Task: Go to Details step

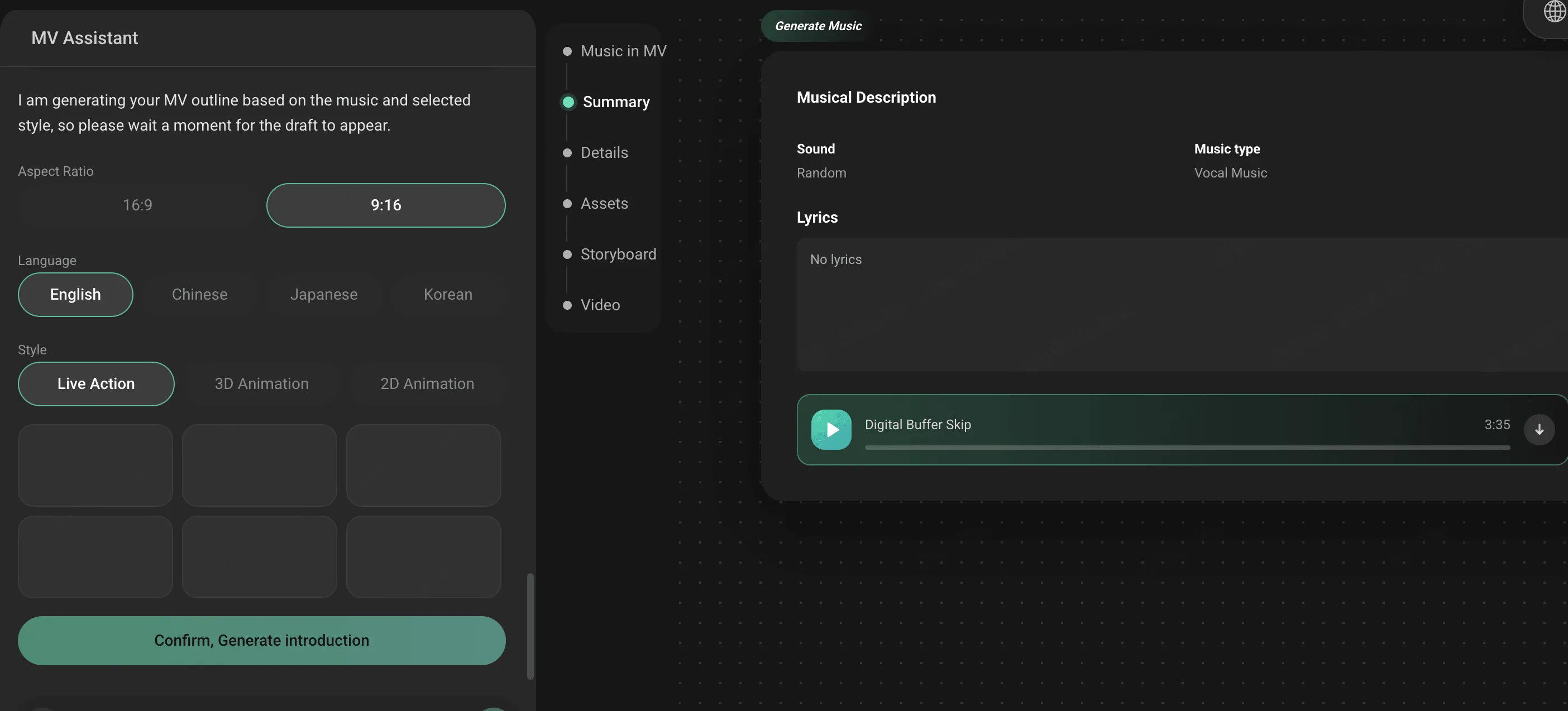Action: click(x=595, y=153)
